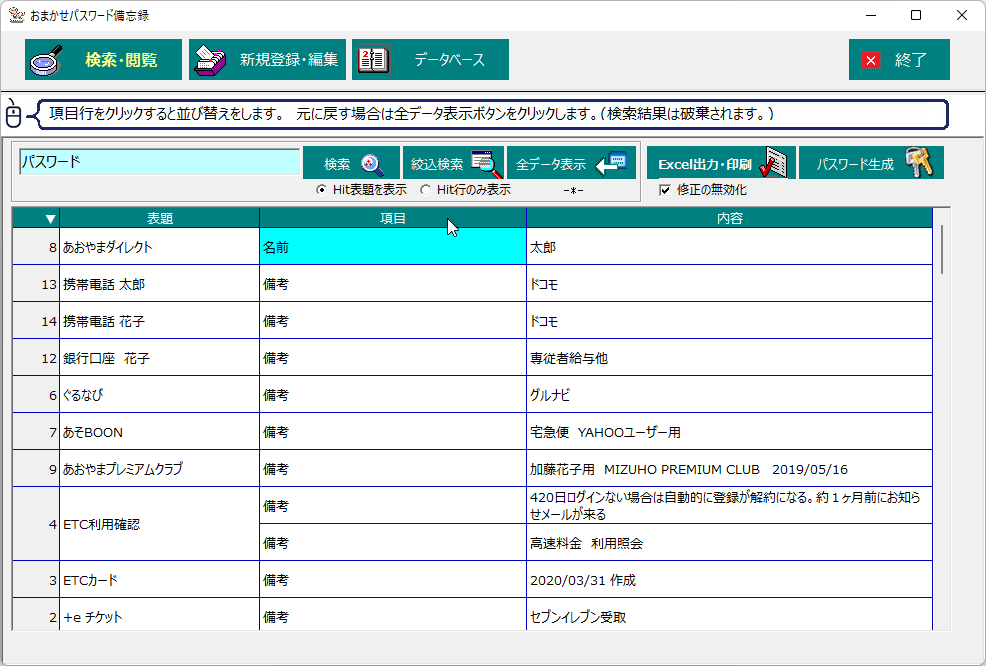Screen dimensions: 986x666
Task: Click the パスワード search input field
Action: (x=158, y=161)
